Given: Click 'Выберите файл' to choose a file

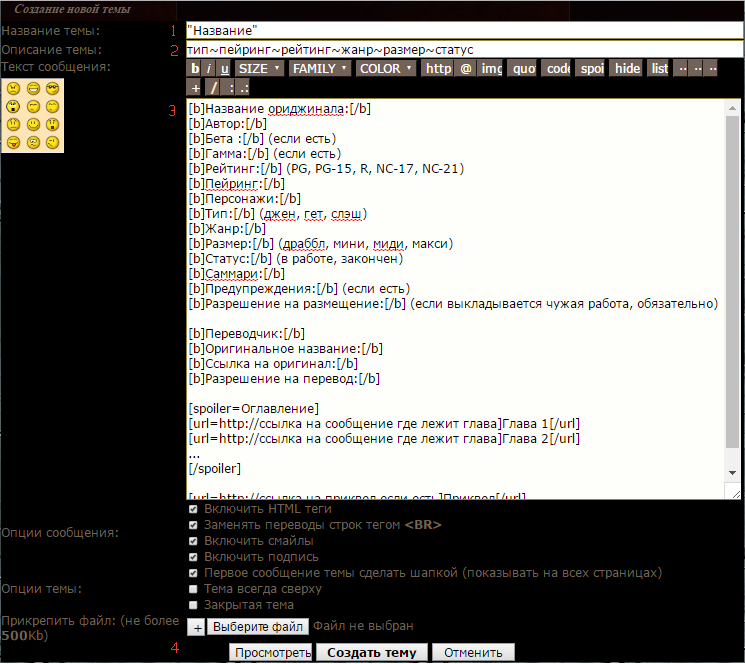Looking at the screenshot, I should pos(258,627).
